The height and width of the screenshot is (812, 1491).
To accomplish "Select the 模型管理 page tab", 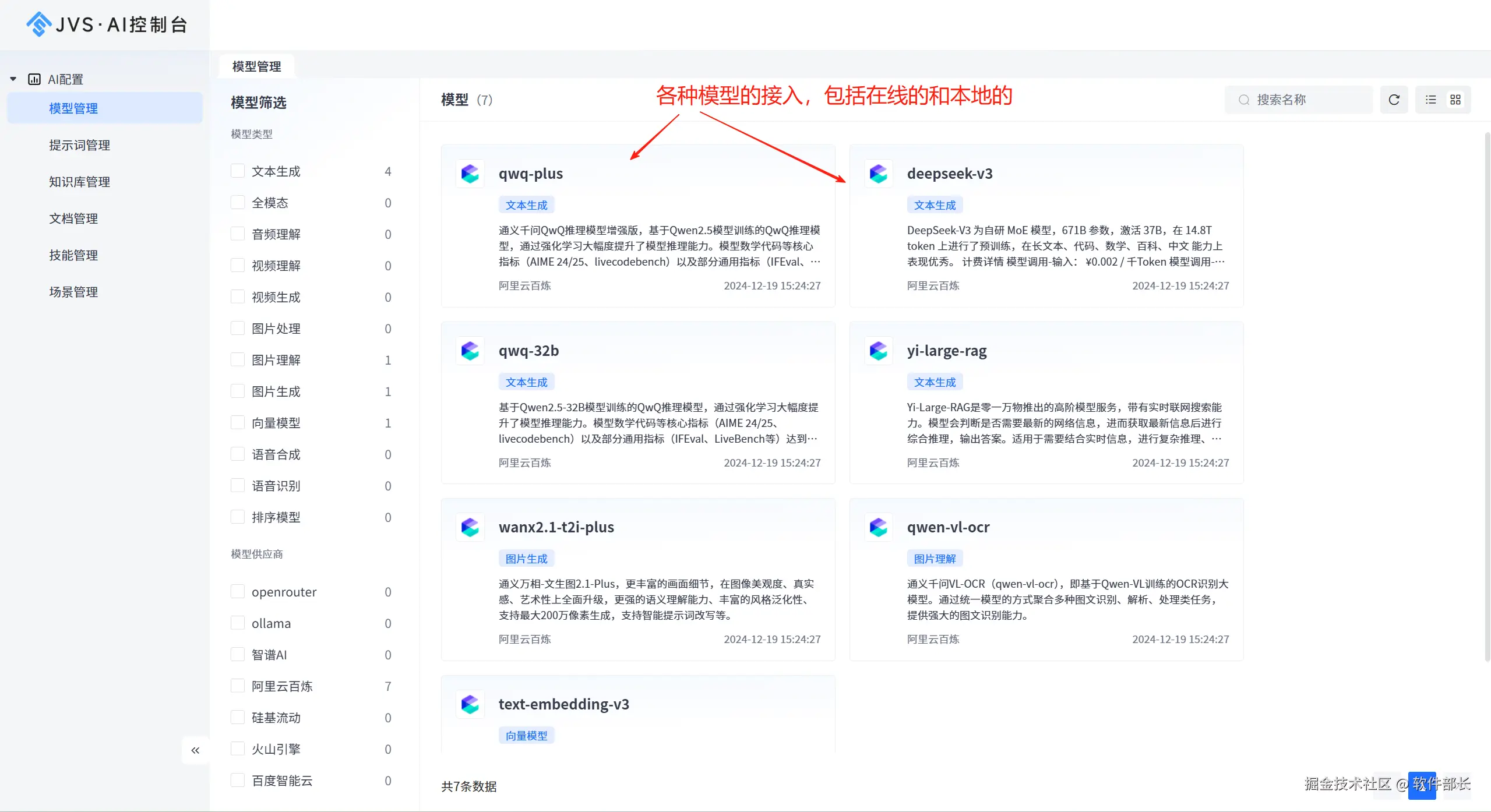I will coord(256,66).
